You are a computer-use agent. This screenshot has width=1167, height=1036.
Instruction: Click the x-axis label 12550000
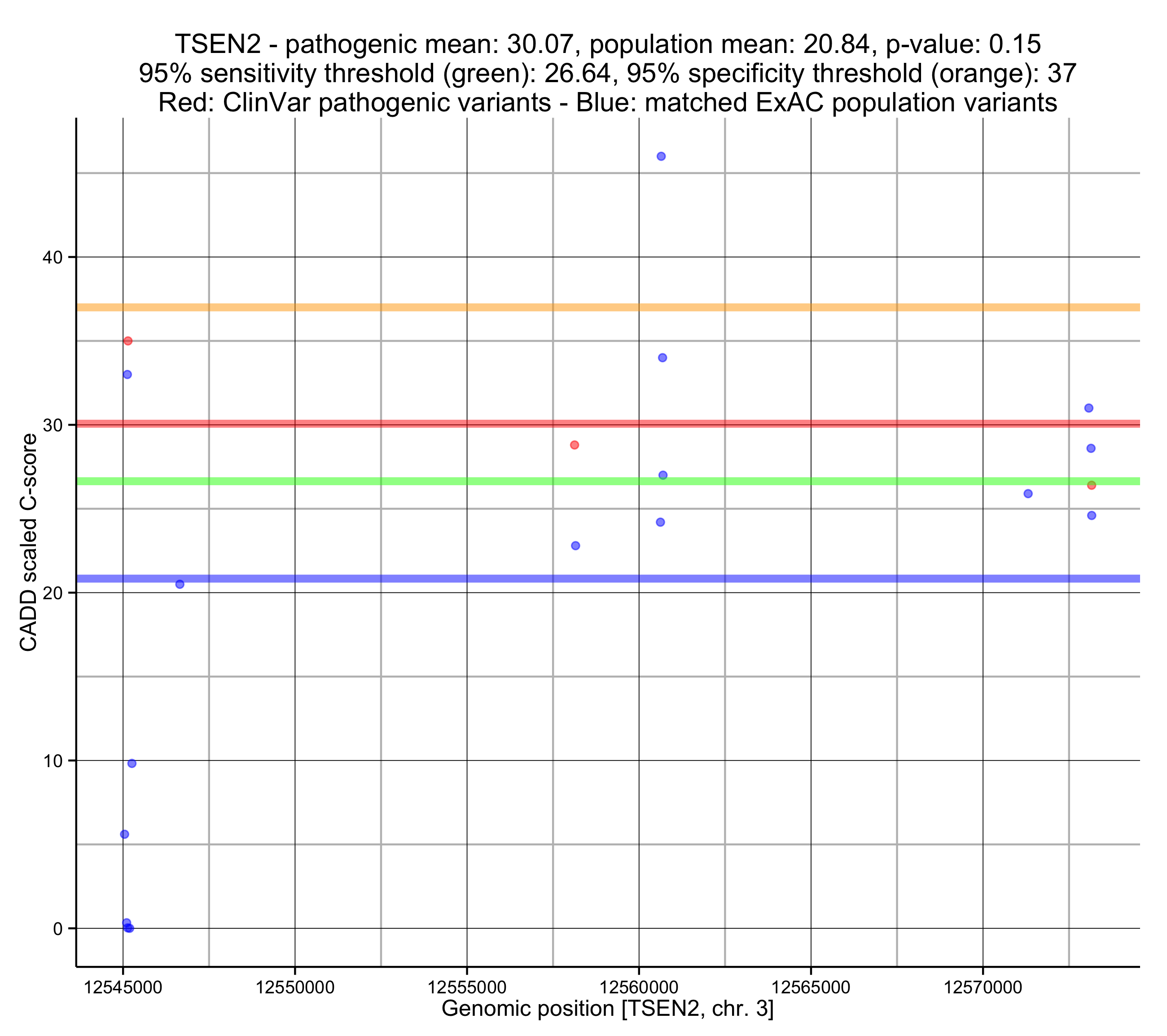tap(295, 988)
